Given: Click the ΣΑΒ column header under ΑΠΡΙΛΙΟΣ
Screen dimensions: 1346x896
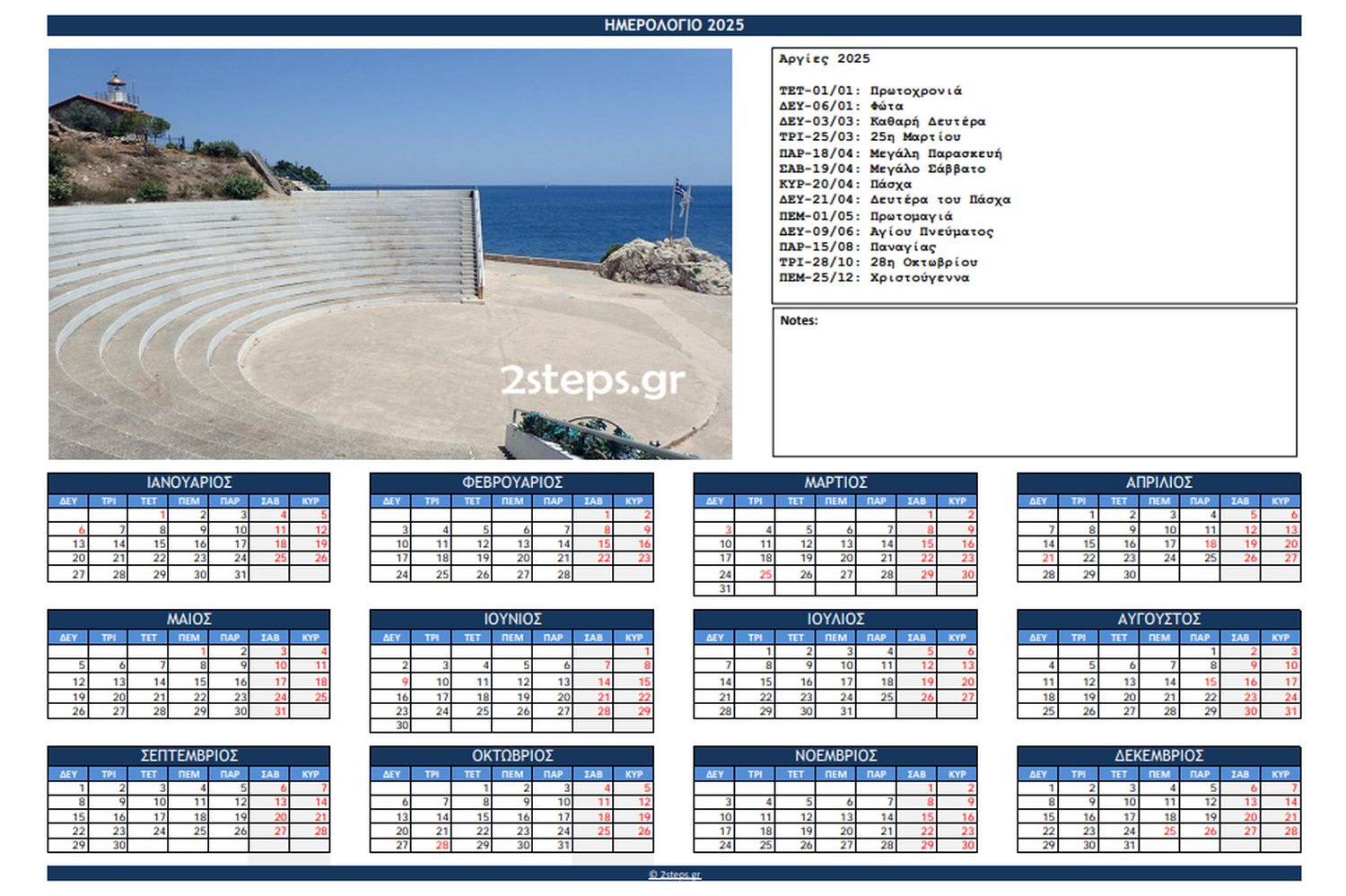Looking at the screenshot, I should point(1240,501).
